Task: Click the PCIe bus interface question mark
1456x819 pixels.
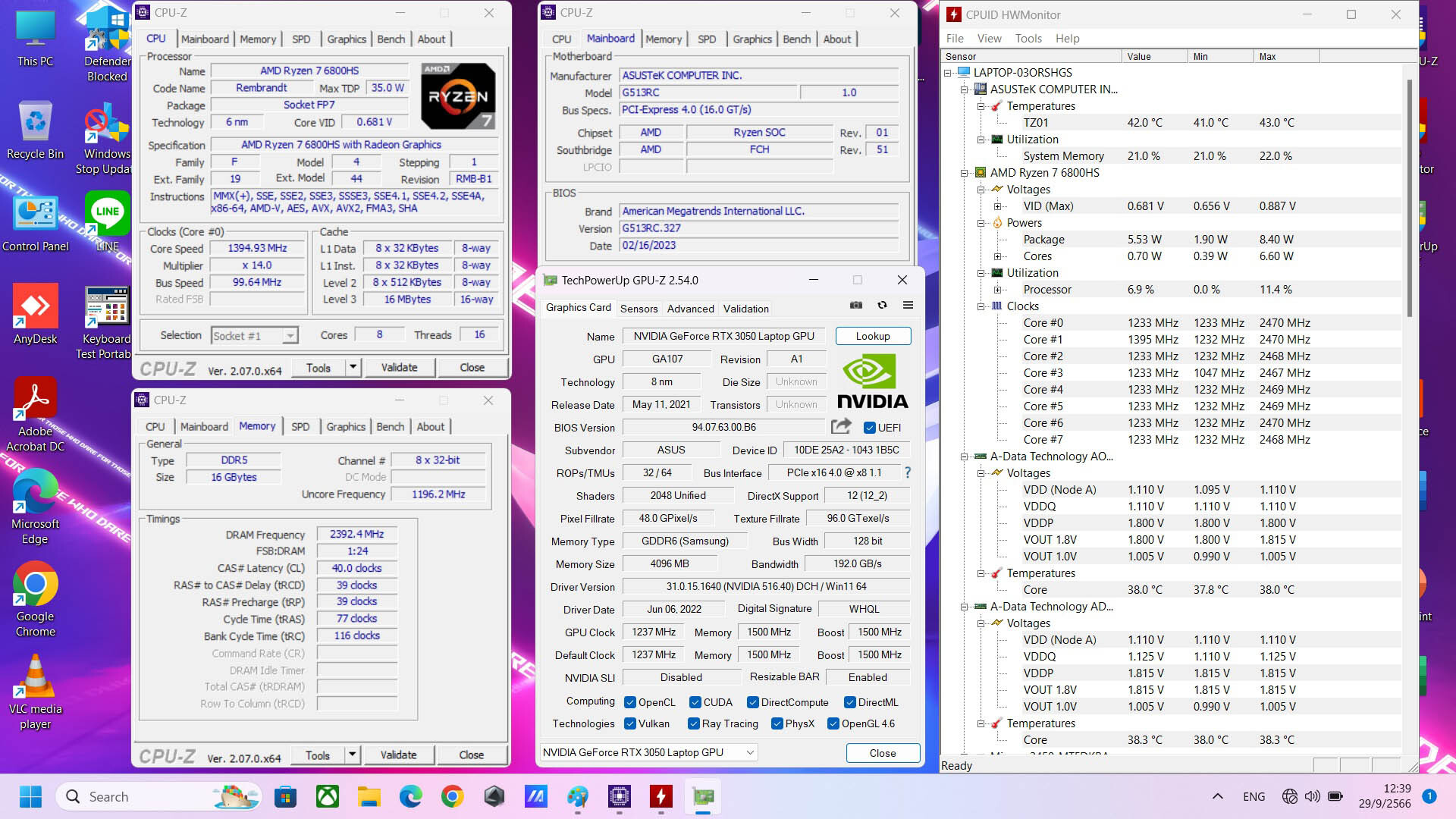Action: click(907, 472)
